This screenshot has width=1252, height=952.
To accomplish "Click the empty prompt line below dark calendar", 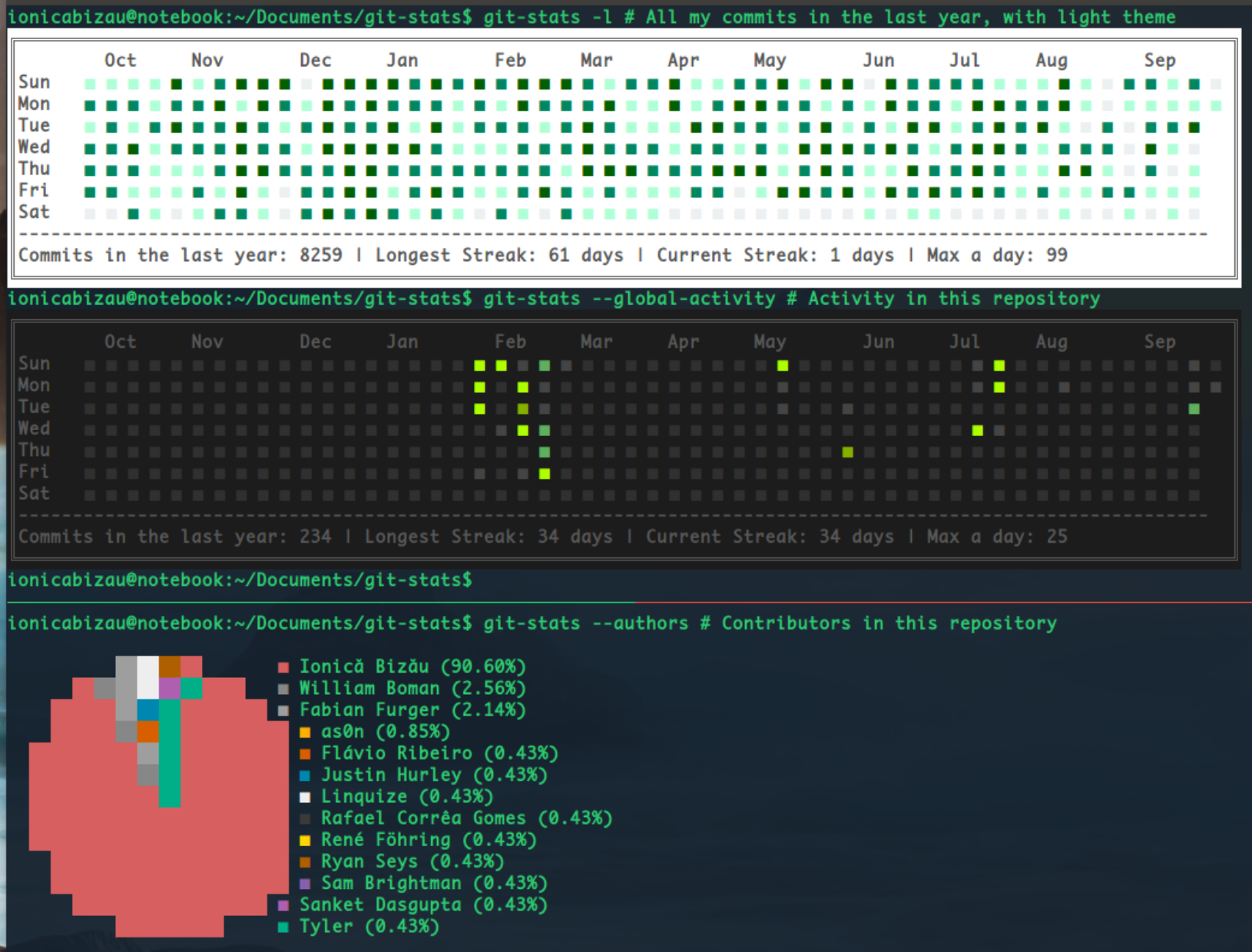I will tap(240, 580).
